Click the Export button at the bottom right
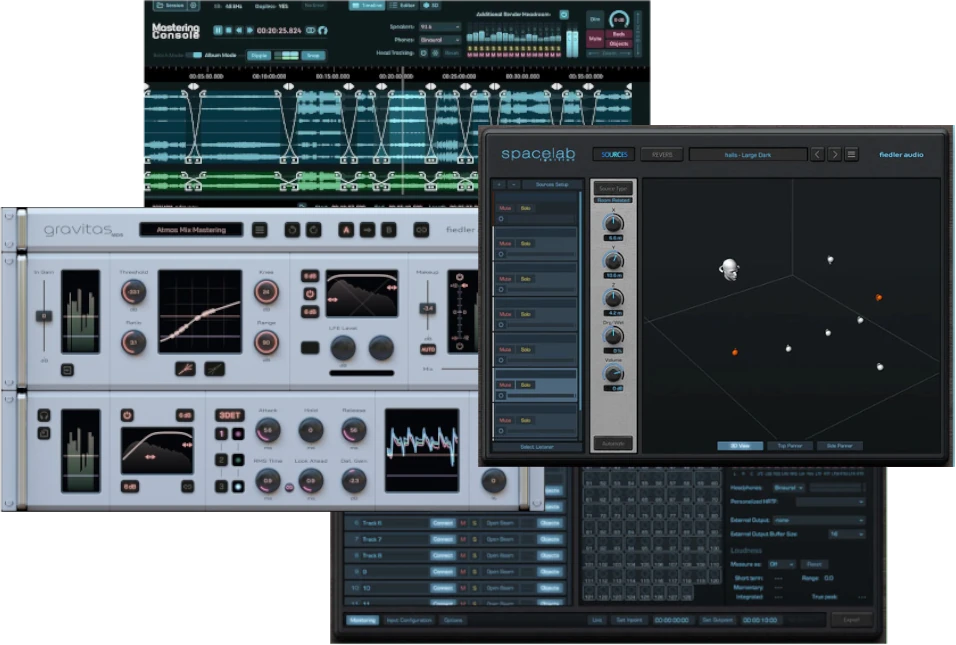Viewport: 956px width, 645px height. [x=852, y=620]
